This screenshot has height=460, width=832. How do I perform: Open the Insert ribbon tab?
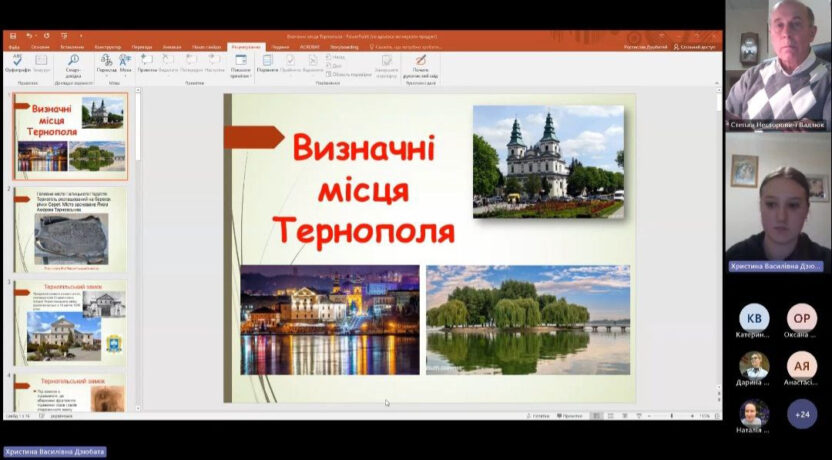(71, 46)
